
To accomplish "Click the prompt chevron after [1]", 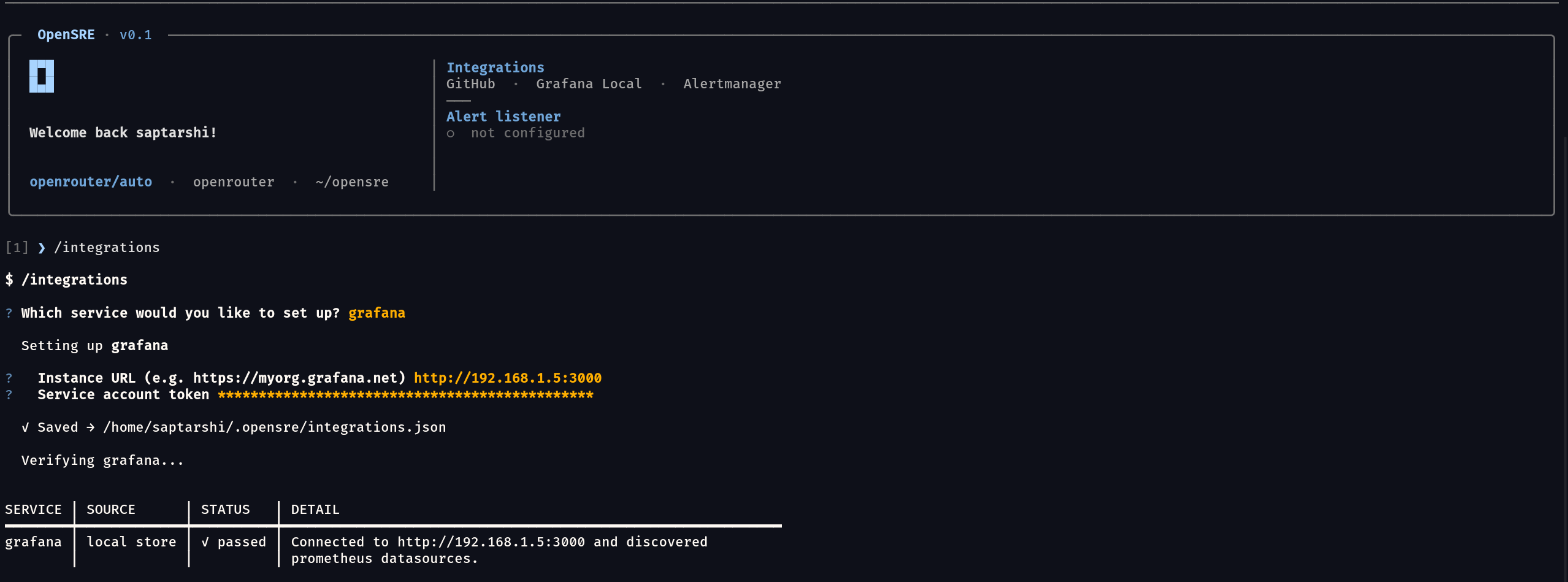I will pos(42,248).
